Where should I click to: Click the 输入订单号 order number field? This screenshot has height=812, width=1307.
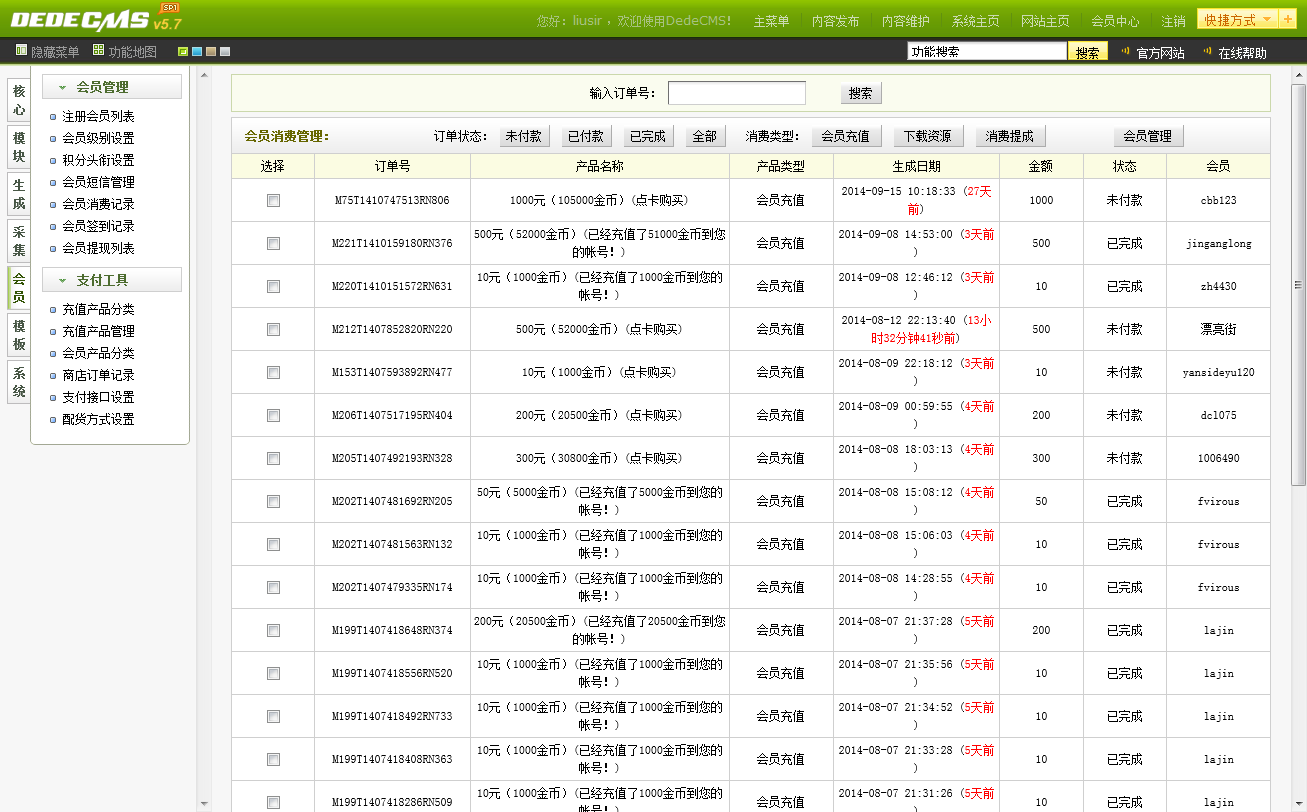(736, 93)
